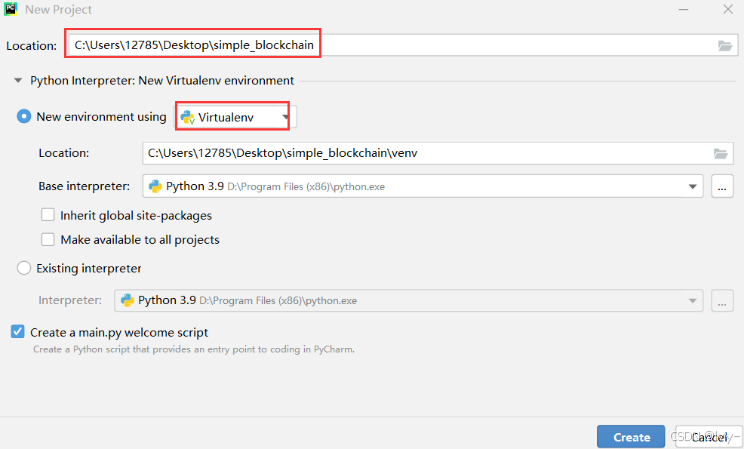Click the PyCharm logo in title bar
The image size is (744, 449).
tap(10, 9)
